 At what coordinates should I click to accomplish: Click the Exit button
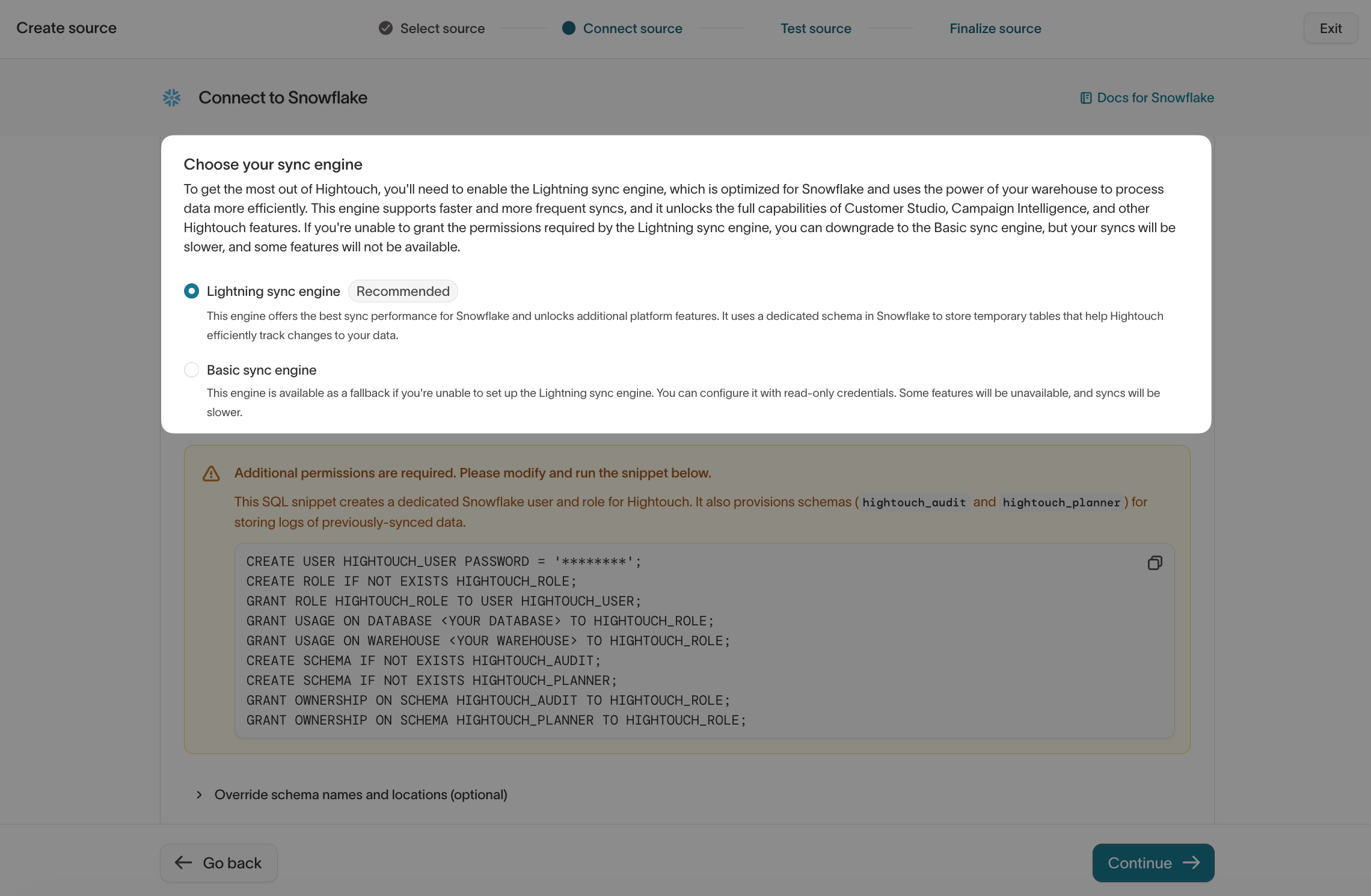click(x=1331, y=28)
